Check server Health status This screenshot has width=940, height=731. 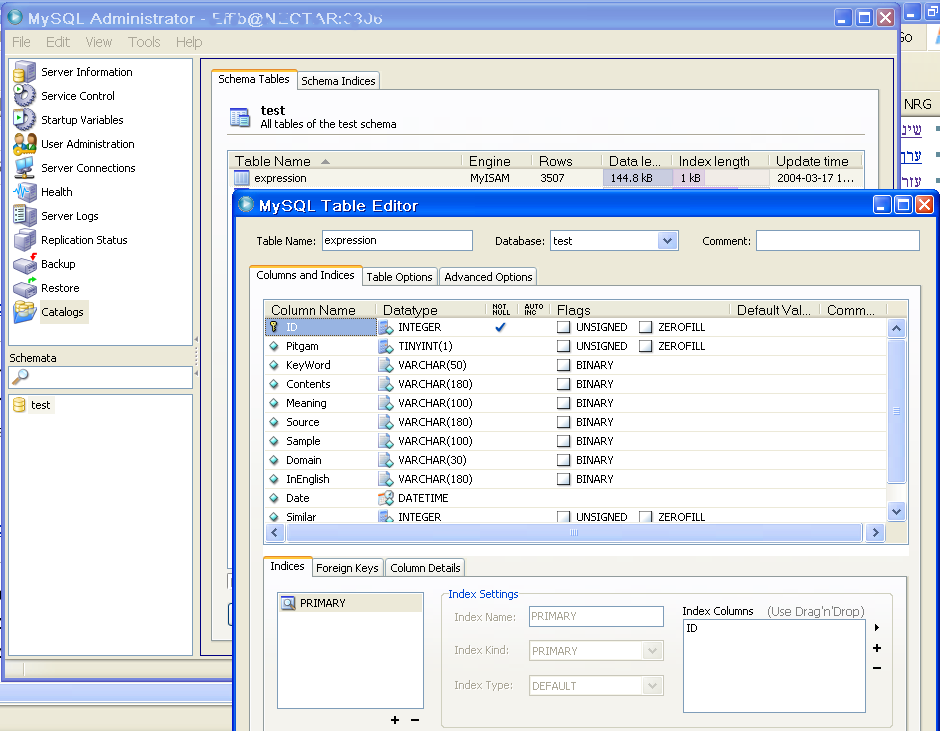tap(57, 192)
